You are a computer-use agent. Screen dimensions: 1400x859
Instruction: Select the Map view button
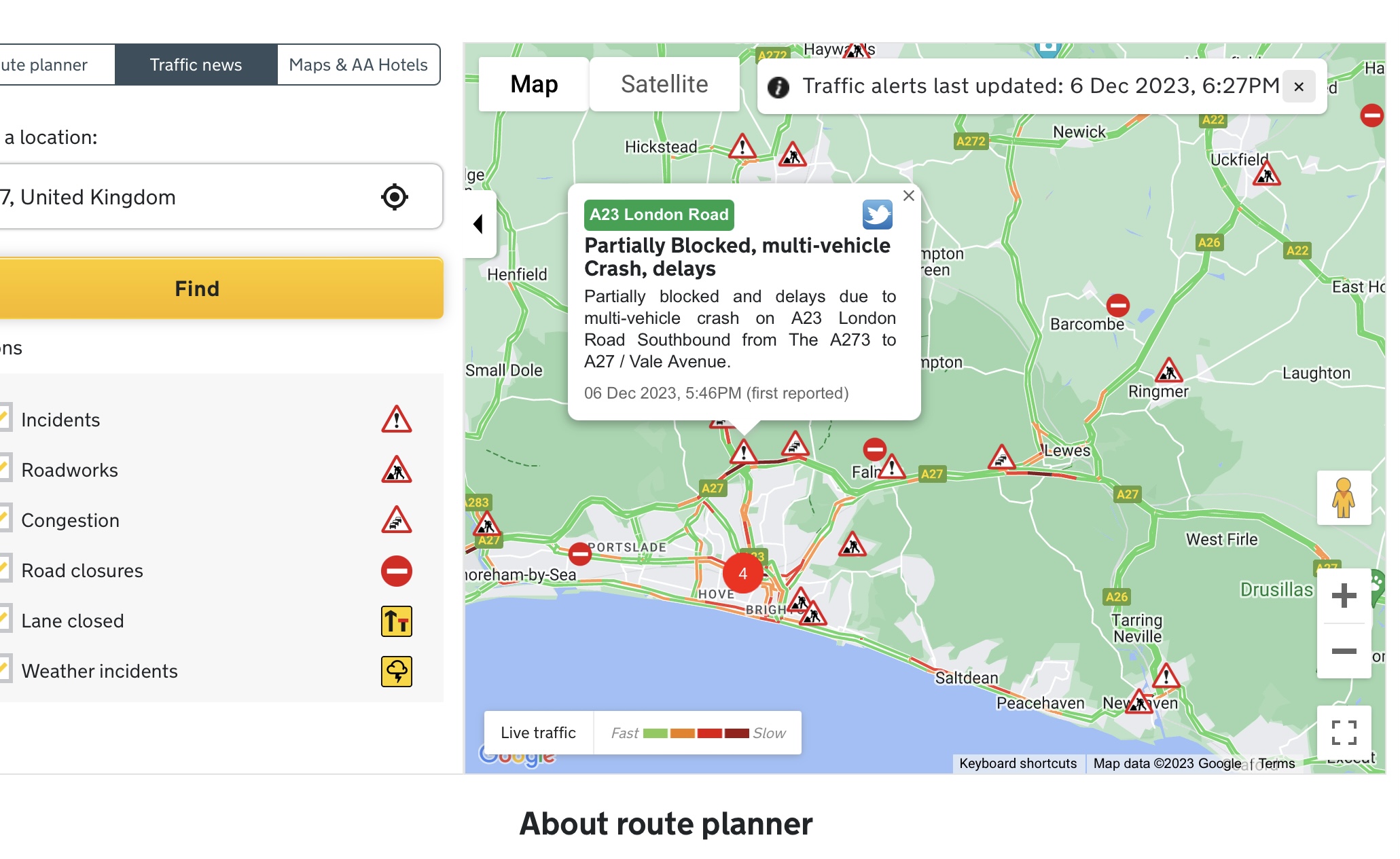pyautogui.click(x=534, y=84)
